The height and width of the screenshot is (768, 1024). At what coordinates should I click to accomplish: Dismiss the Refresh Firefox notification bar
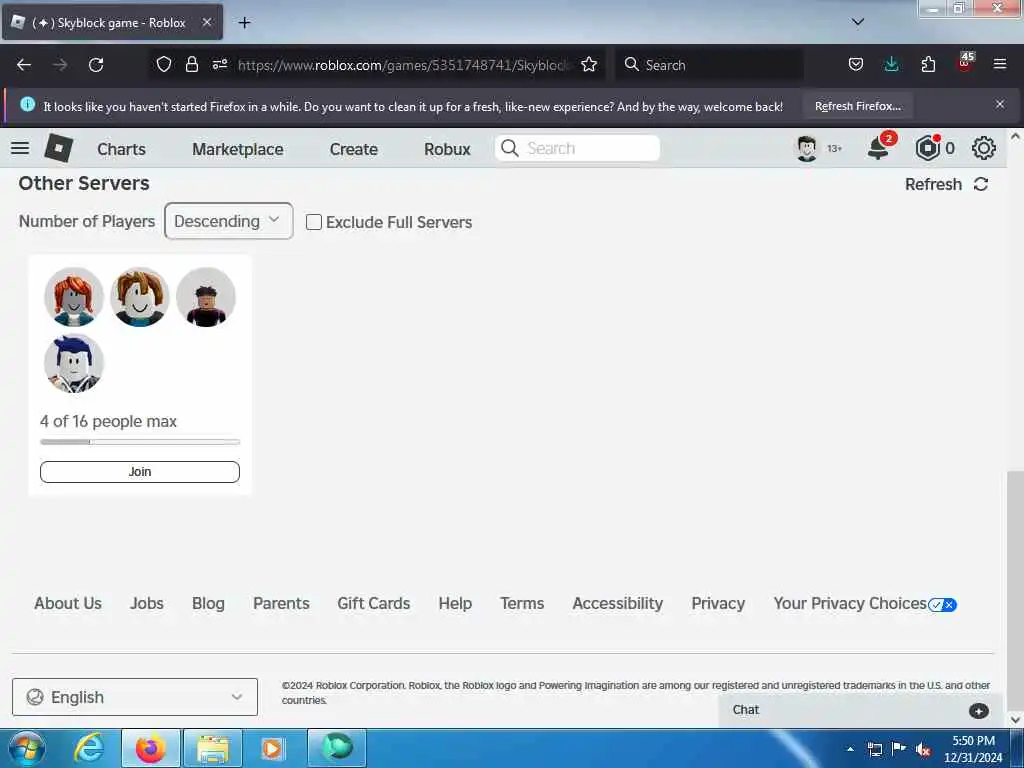[1000, 104]
